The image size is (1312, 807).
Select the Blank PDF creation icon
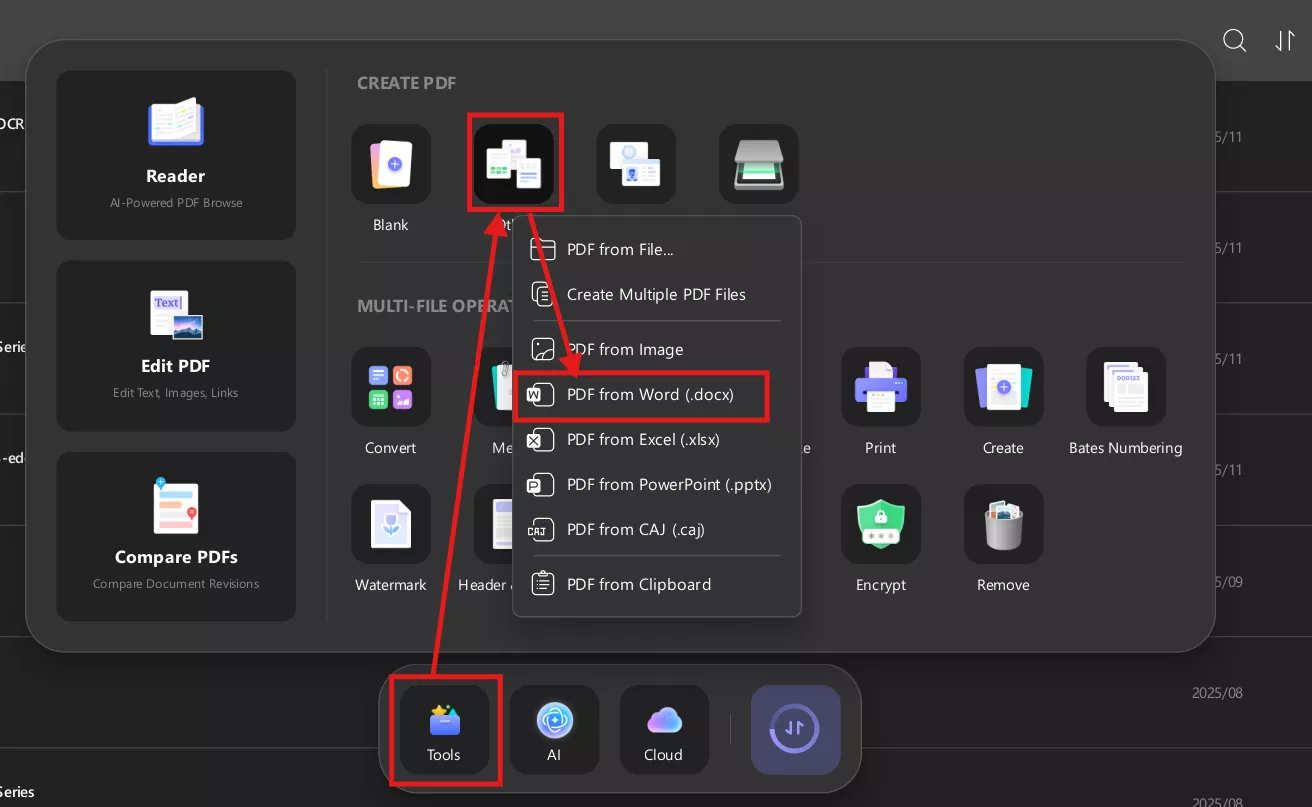[390, 164]
